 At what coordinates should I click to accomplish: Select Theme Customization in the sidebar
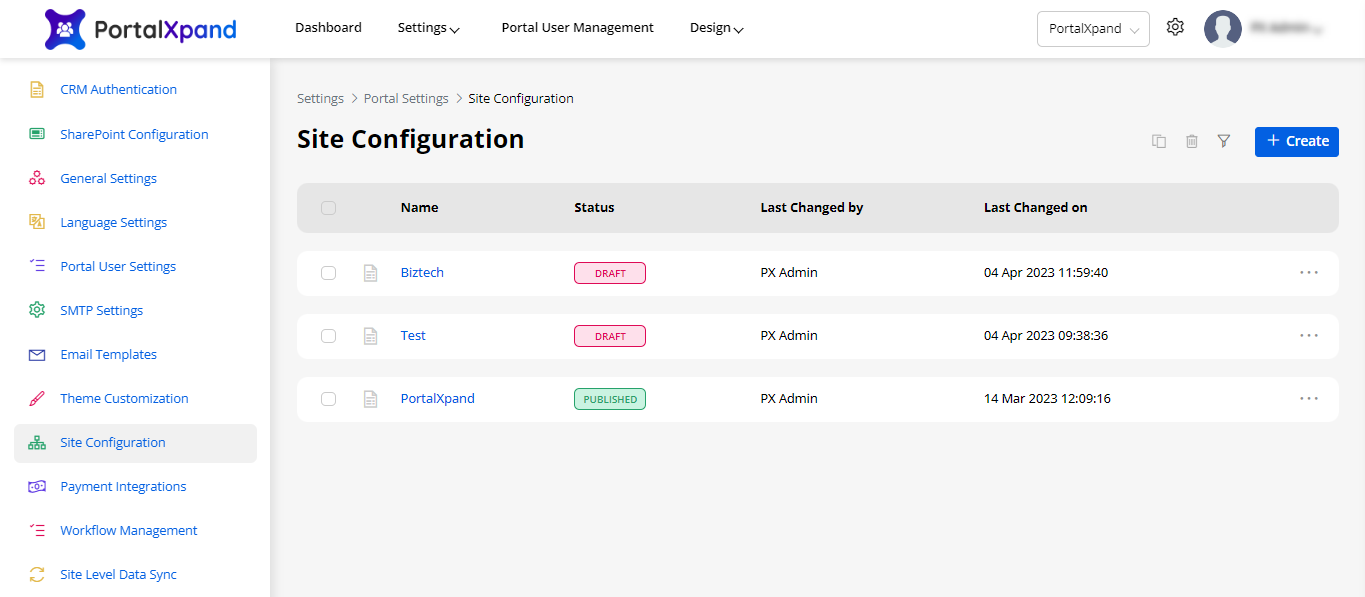point(124,399)
